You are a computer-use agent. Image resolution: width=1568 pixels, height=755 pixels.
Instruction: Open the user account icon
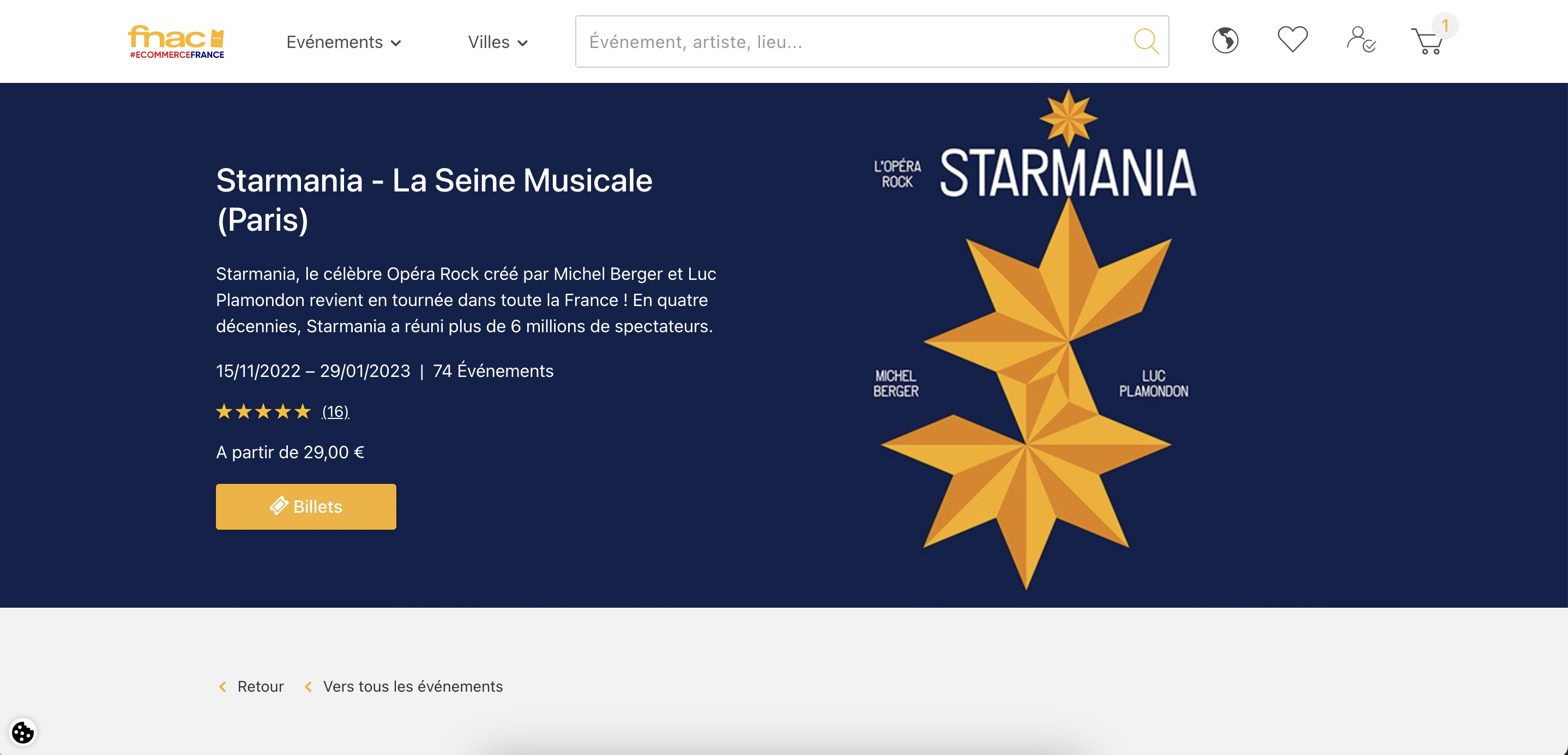pos(1360,40)
